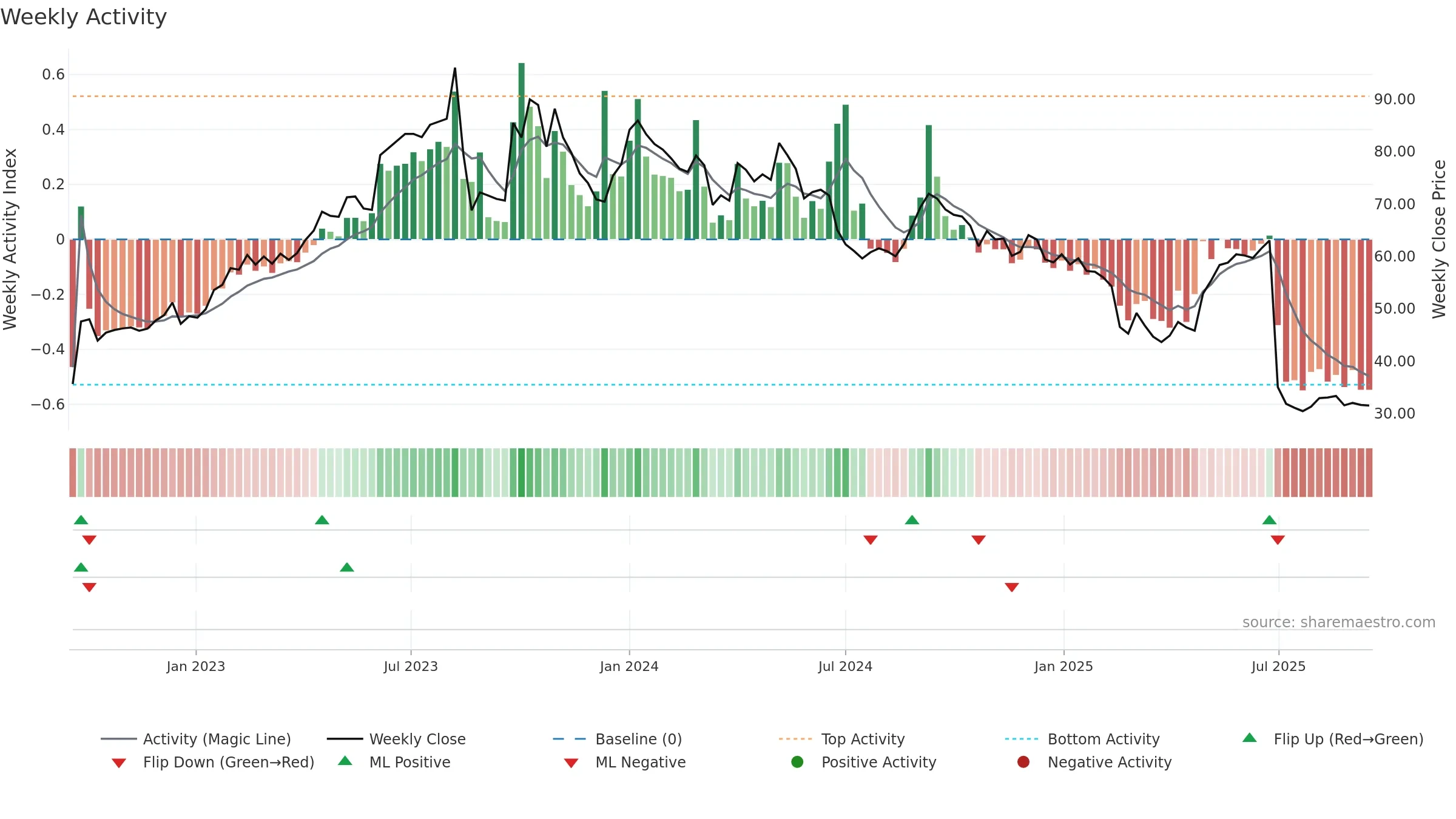Click the Weekly Close line peak above 90.00

click(455, 69)
